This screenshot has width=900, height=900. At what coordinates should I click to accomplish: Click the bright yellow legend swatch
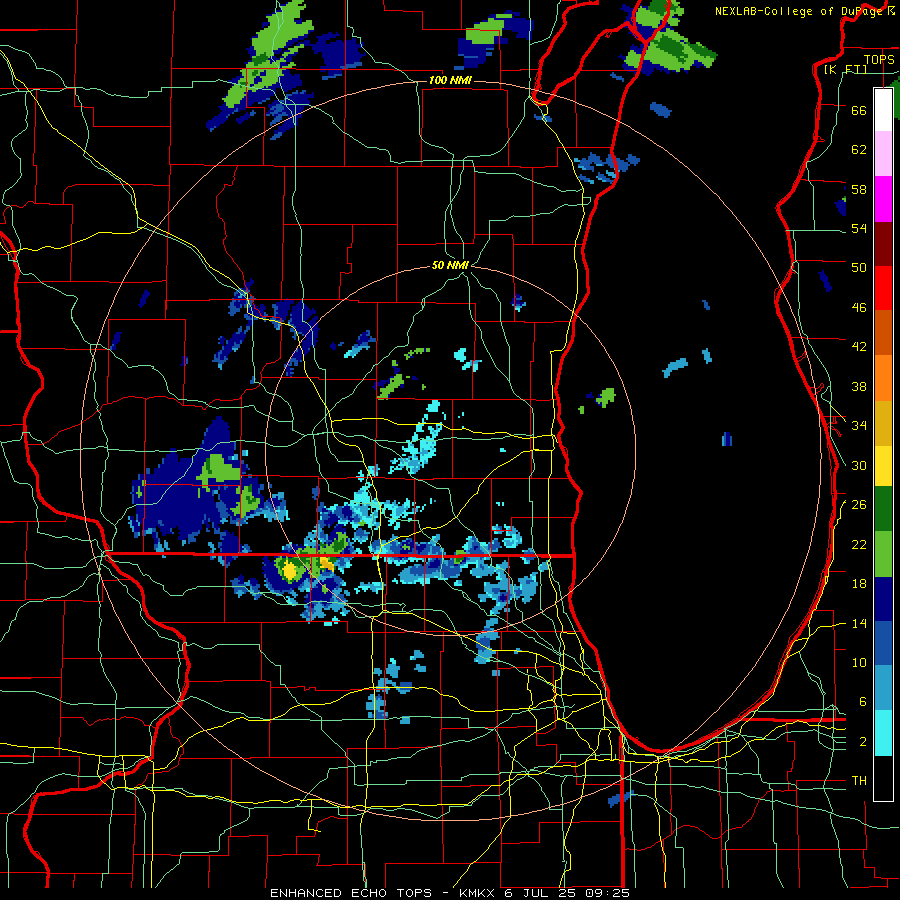883,466
